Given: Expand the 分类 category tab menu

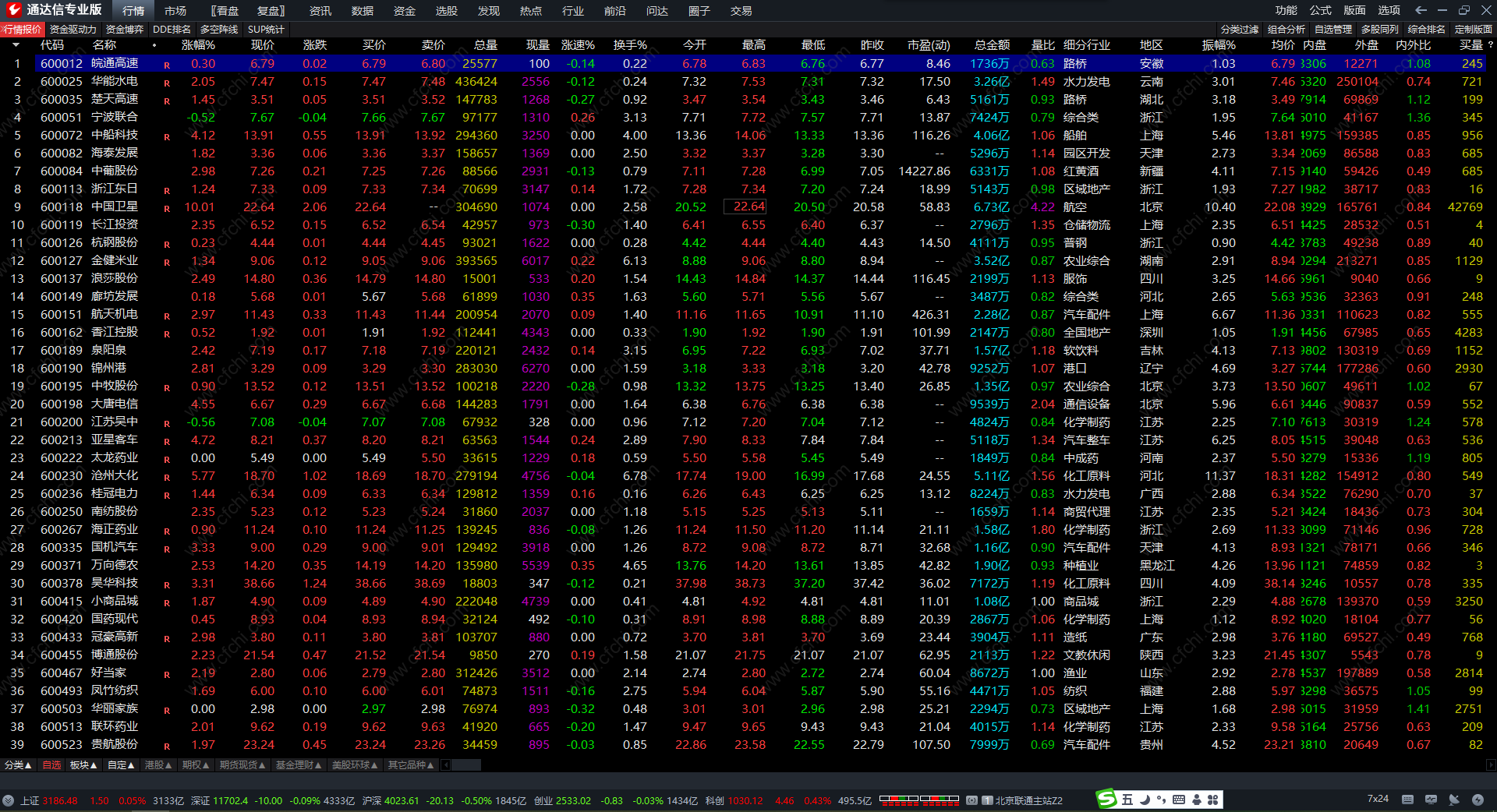Looking at the screenshot, I should (19, 765).
